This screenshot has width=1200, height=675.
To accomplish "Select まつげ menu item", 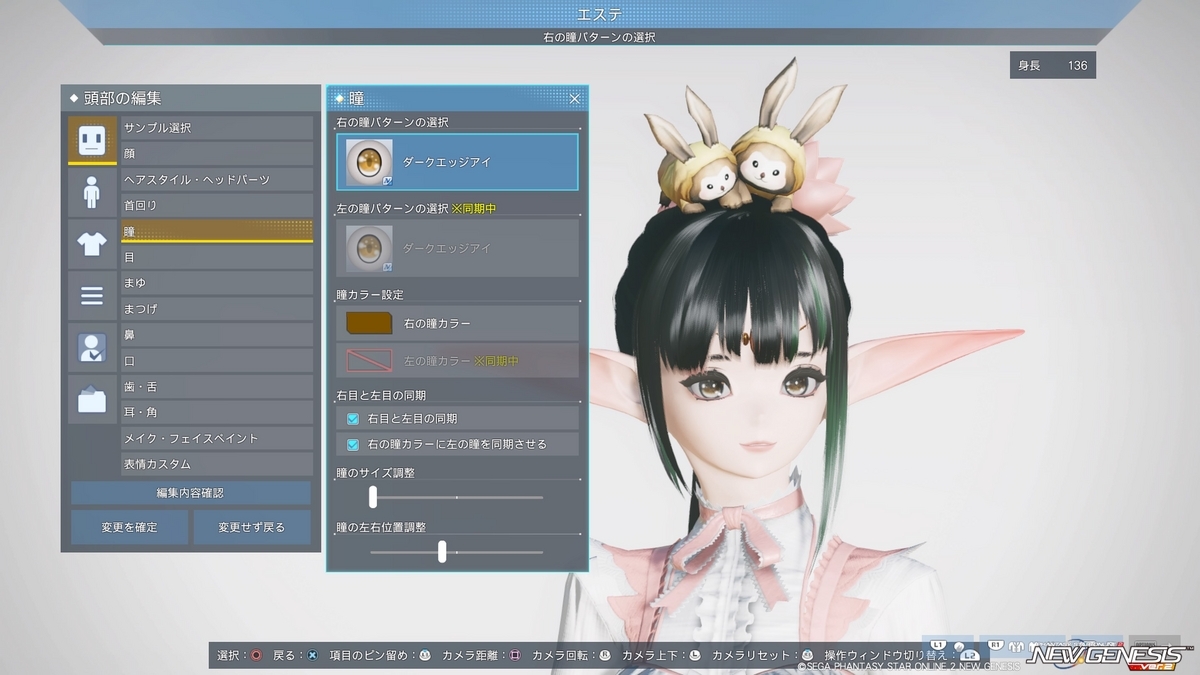I will tap(217, 309).
